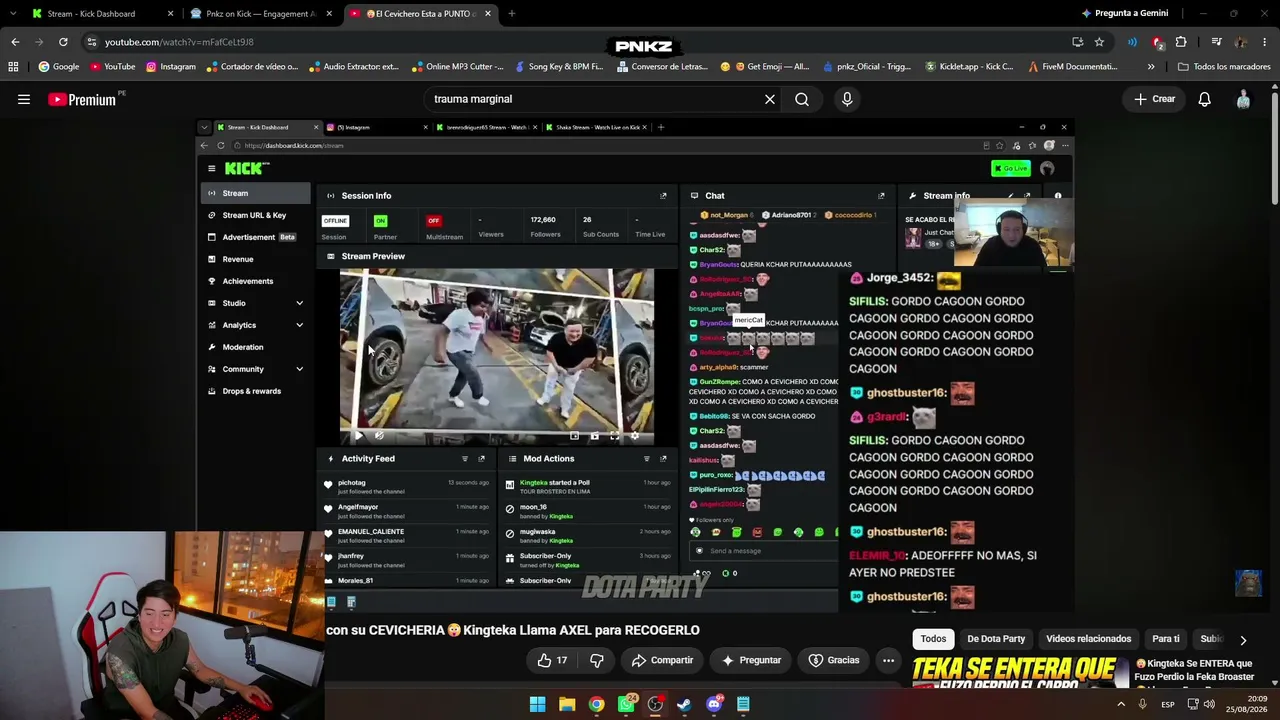
Task: Click the YouTube search input field
Action: click(590, 99)
